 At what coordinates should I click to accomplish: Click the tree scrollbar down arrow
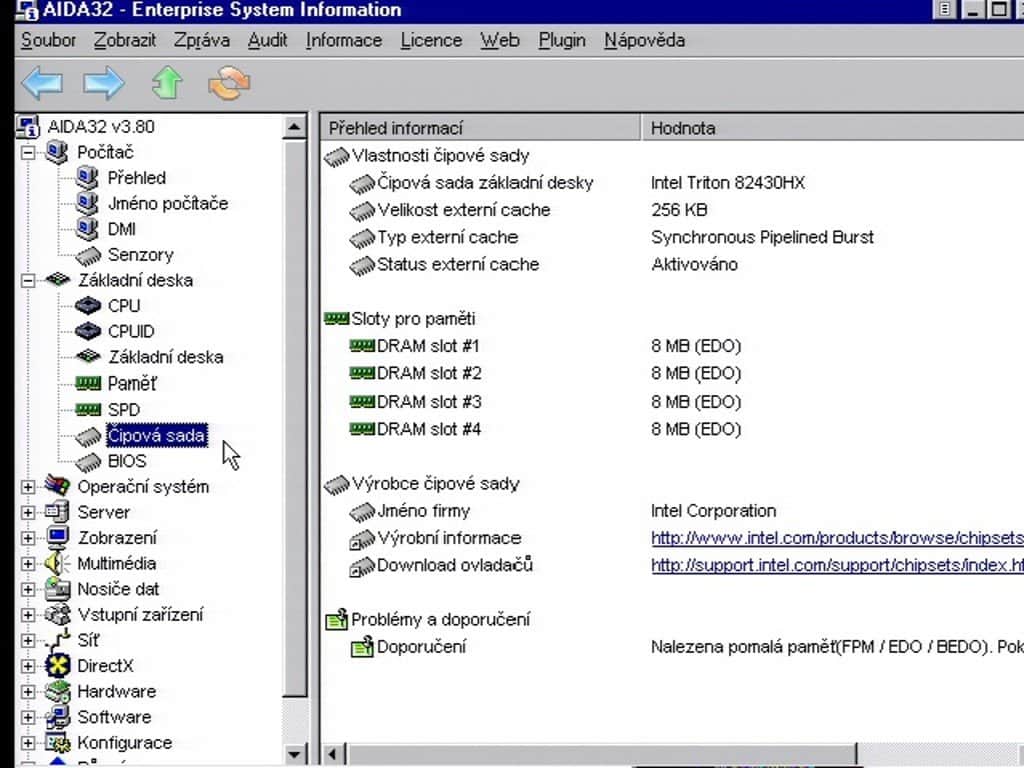pyautogui.click(x=295, y=754)
